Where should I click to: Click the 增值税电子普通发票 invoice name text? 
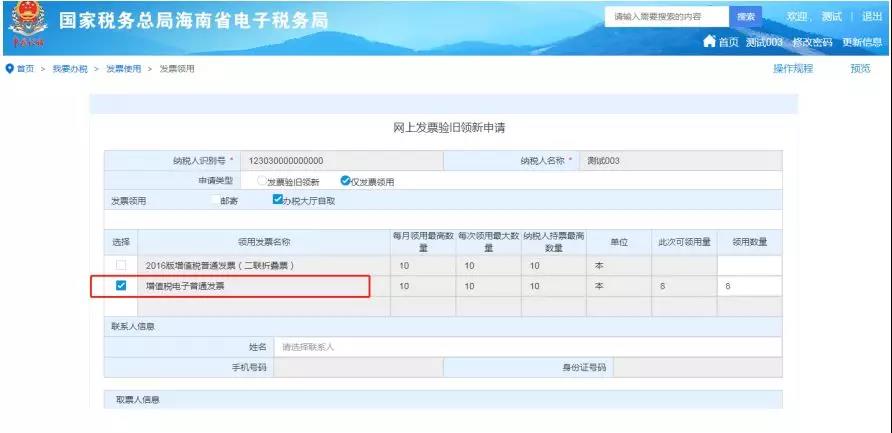click(185, 286)
